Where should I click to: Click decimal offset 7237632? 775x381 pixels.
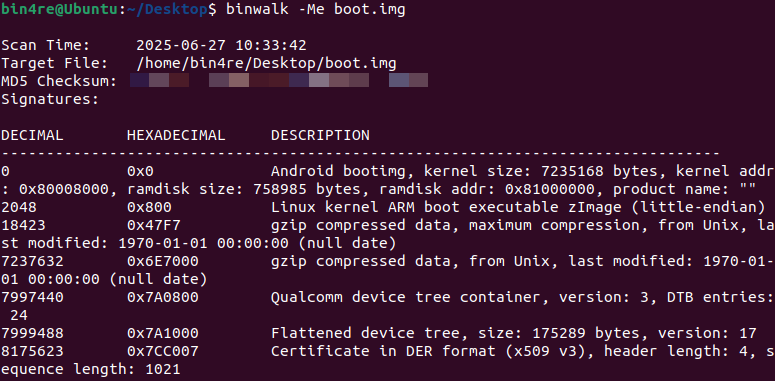click(32, 261)
